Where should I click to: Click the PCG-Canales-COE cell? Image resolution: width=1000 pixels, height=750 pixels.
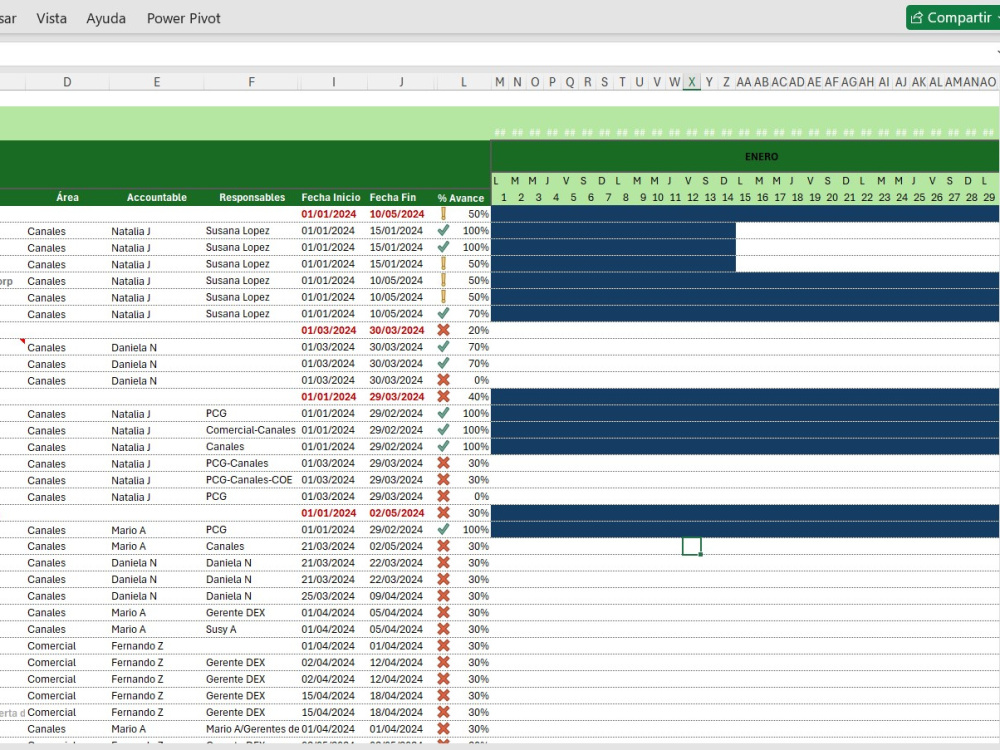click(249, 480)
